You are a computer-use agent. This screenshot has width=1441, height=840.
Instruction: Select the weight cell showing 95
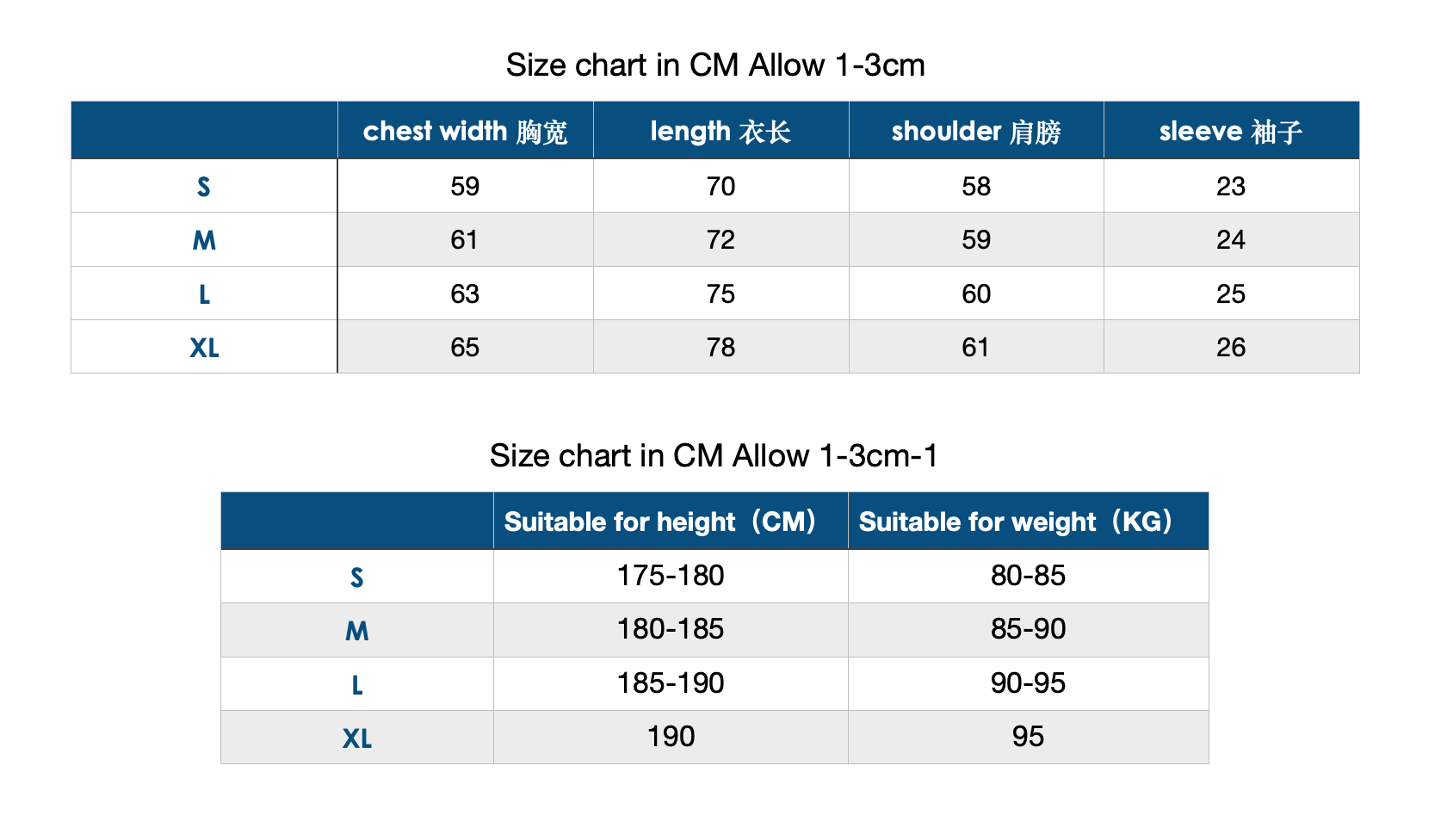[x=1028, y=737]
